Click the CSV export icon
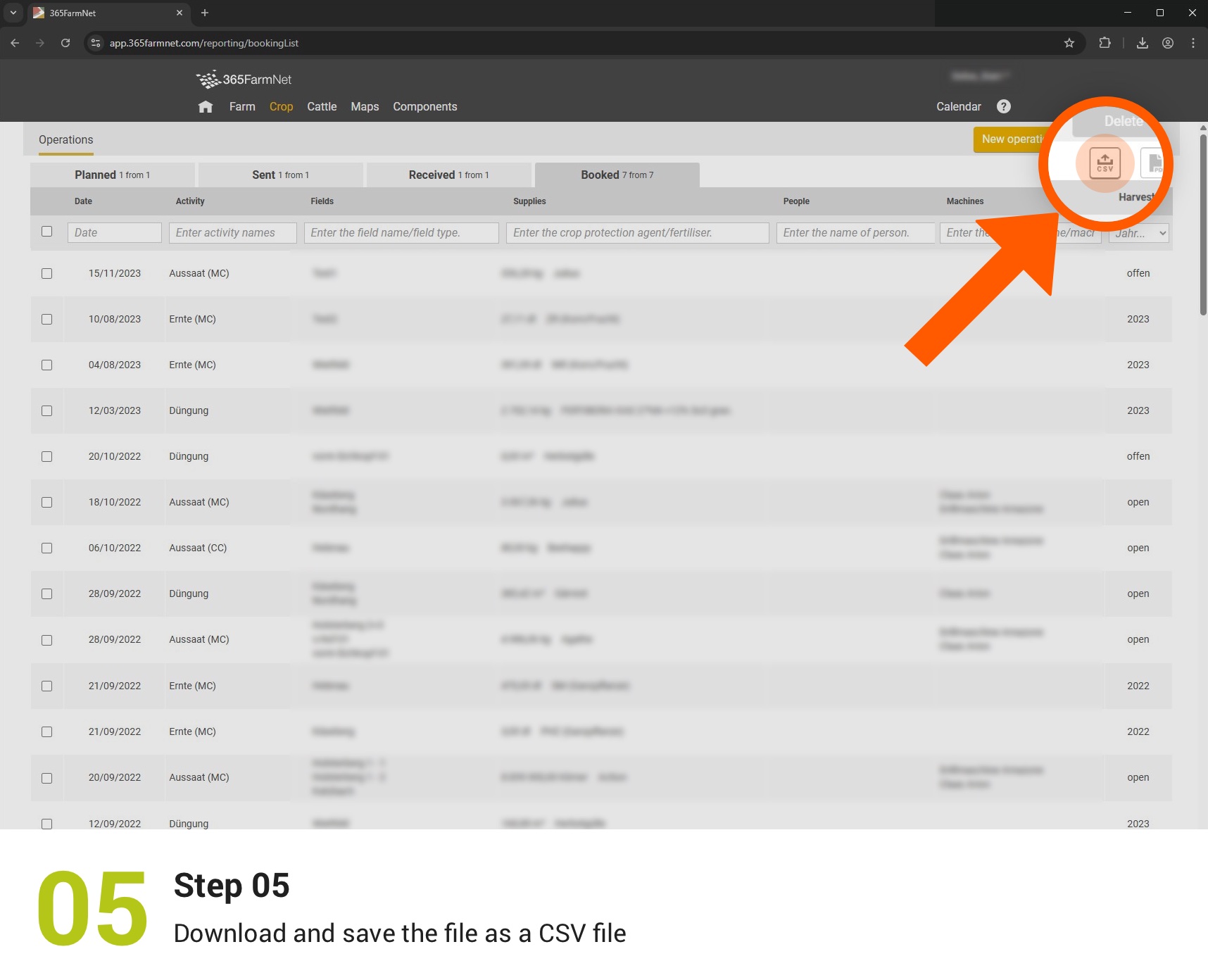Image resolution: width=1208 pixels, height=980 pixels. pos(1105,163)
